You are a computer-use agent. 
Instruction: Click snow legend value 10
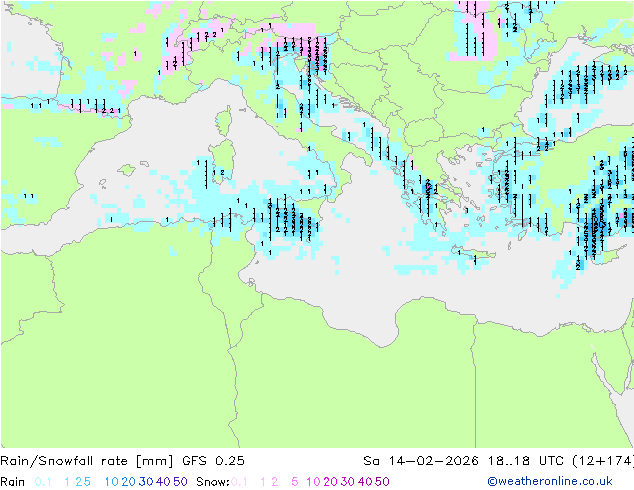(313, 482)
